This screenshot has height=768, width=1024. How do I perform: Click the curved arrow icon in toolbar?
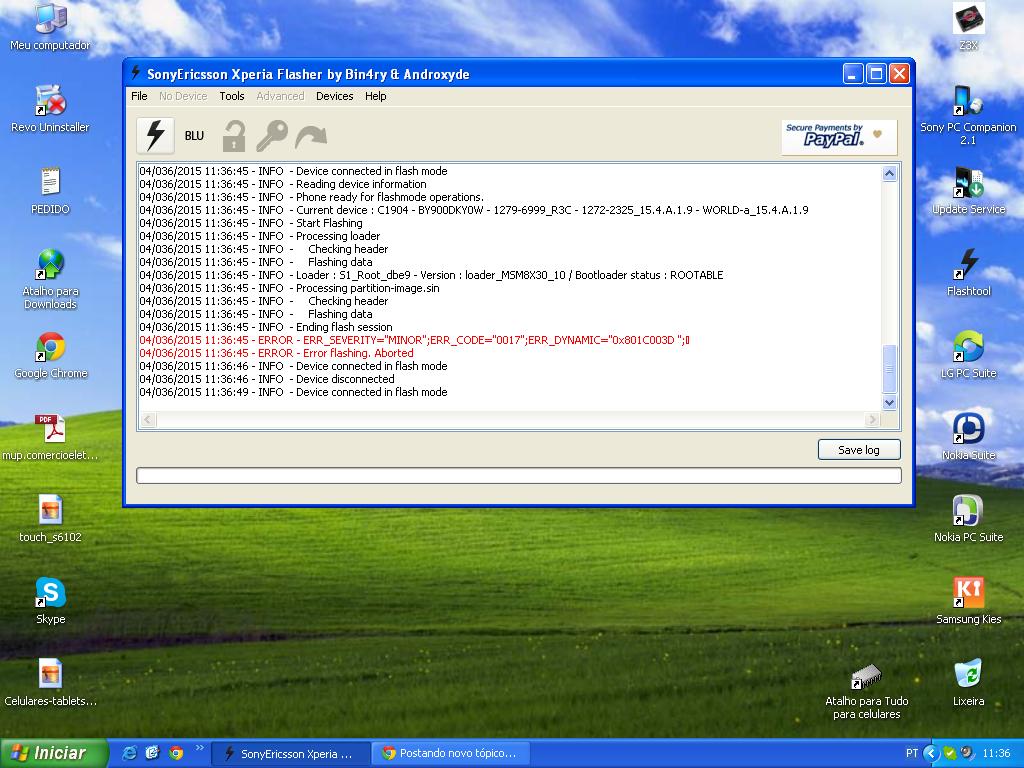(x=311, y=136)
